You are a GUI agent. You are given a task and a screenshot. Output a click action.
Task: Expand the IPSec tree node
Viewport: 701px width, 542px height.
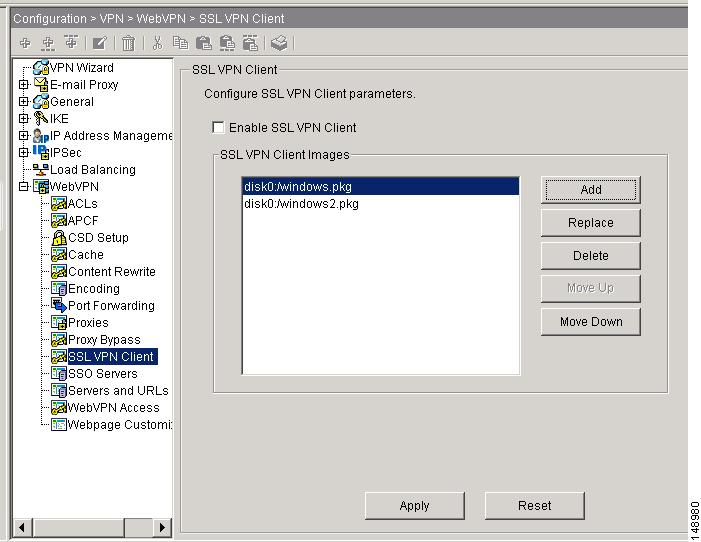coord(23,153)
